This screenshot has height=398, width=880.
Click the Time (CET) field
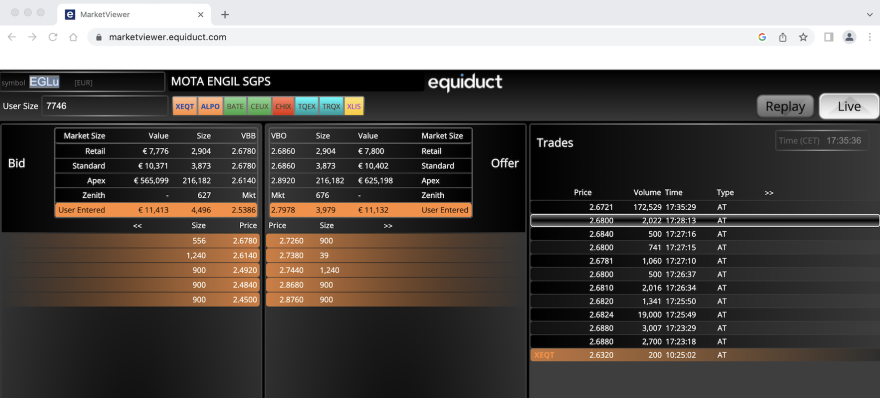(x=822, y=140)
